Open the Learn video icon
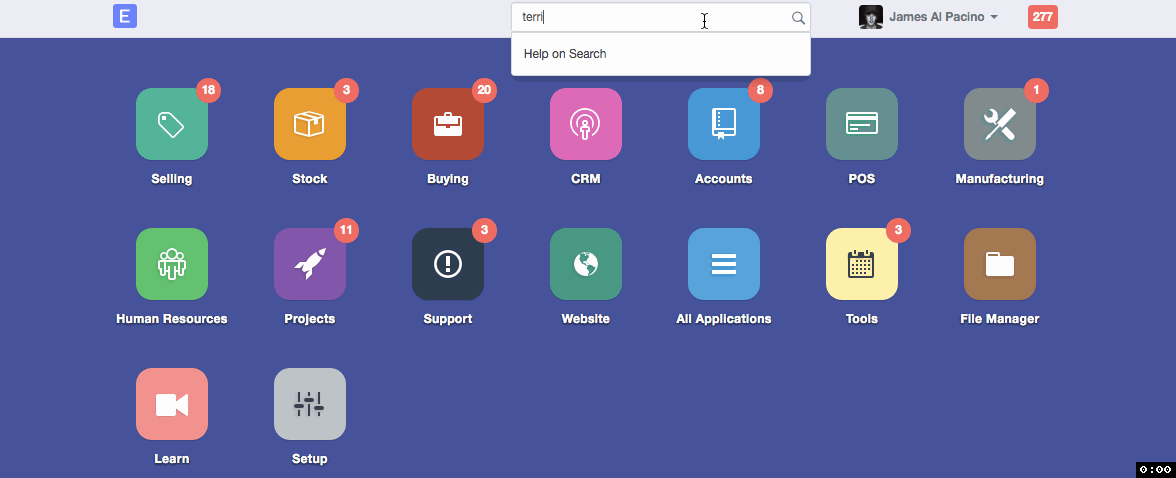Viewport: 1176px width, 478px height. (172, 404)
